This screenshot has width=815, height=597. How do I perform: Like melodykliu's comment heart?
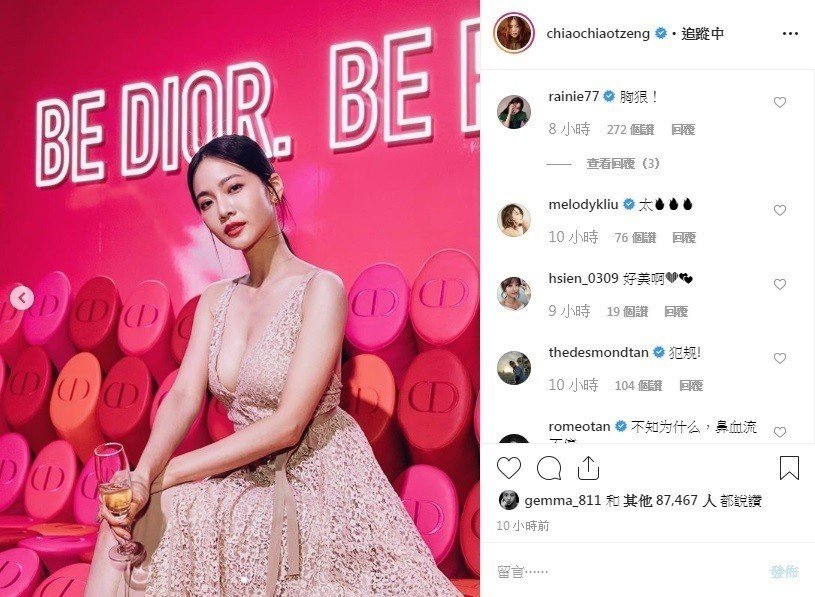[780, 210]
